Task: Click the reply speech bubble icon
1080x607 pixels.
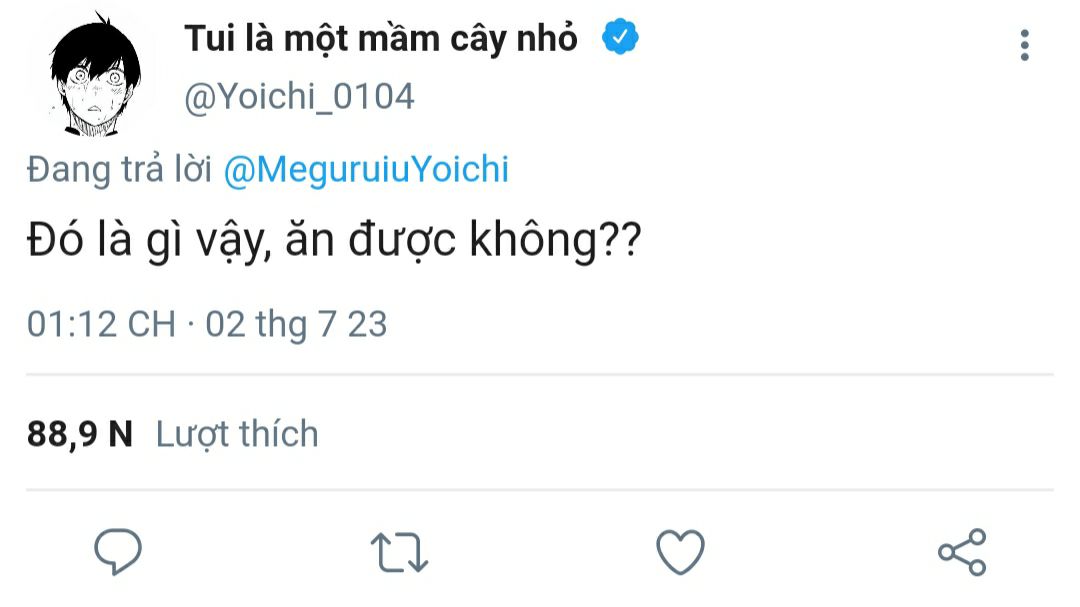Action: pos(118,551)
